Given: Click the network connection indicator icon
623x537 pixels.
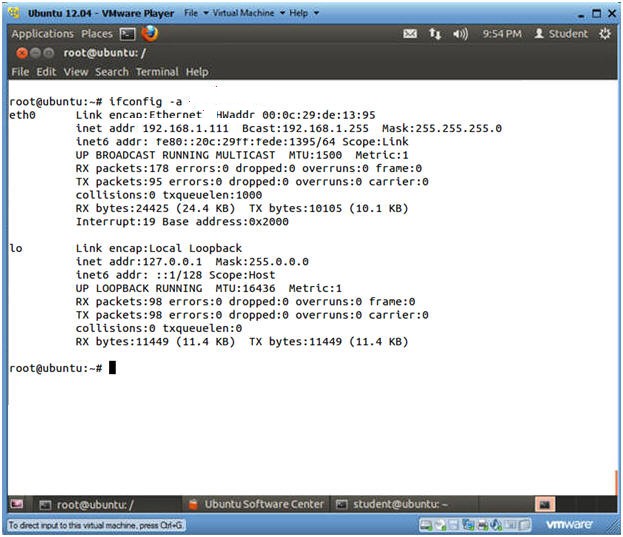Looking at the screenshot, I should (x=435, y=34).
